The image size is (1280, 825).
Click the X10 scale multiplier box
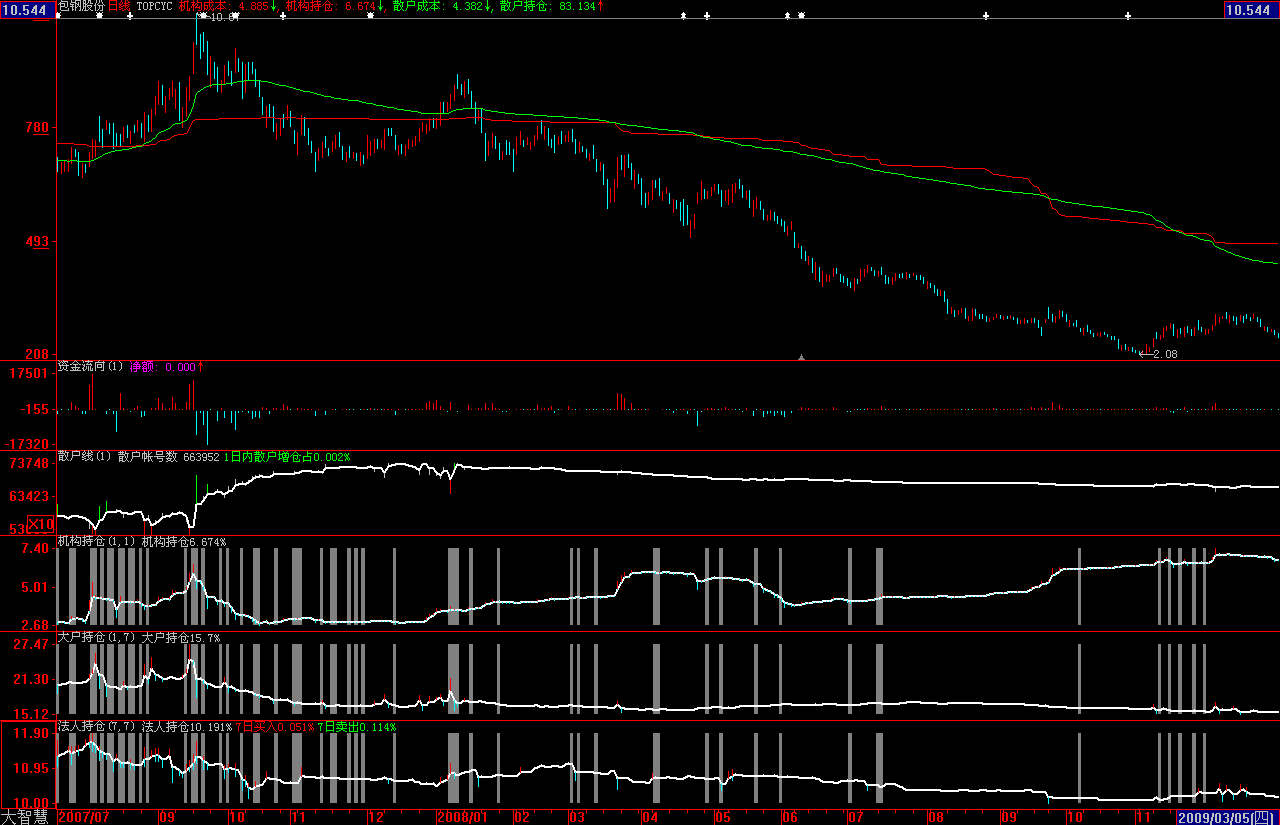[41, 524]
